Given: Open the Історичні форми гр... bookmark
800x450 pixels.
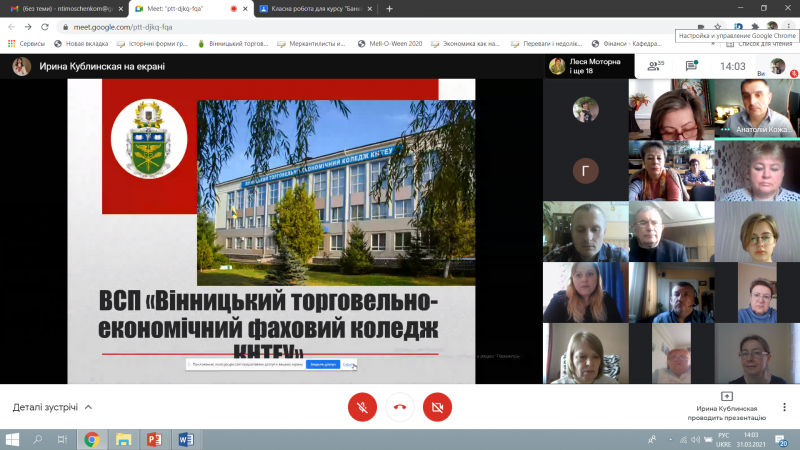Looking at the screenshot, I should pyautogui.click(x=152, y=44).
